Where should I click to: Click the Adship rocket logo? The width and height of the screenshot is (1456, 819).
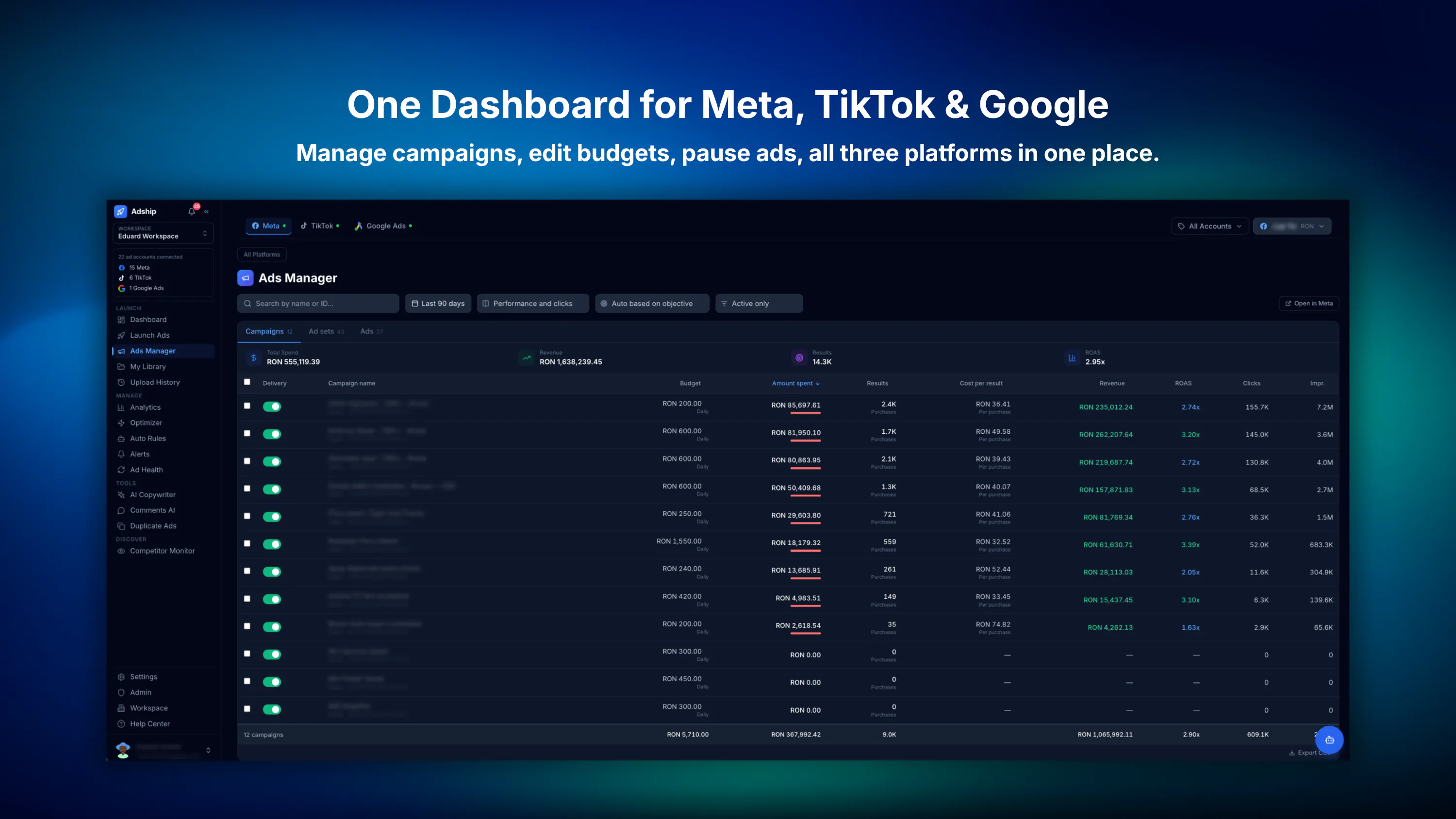coord(120,212)
